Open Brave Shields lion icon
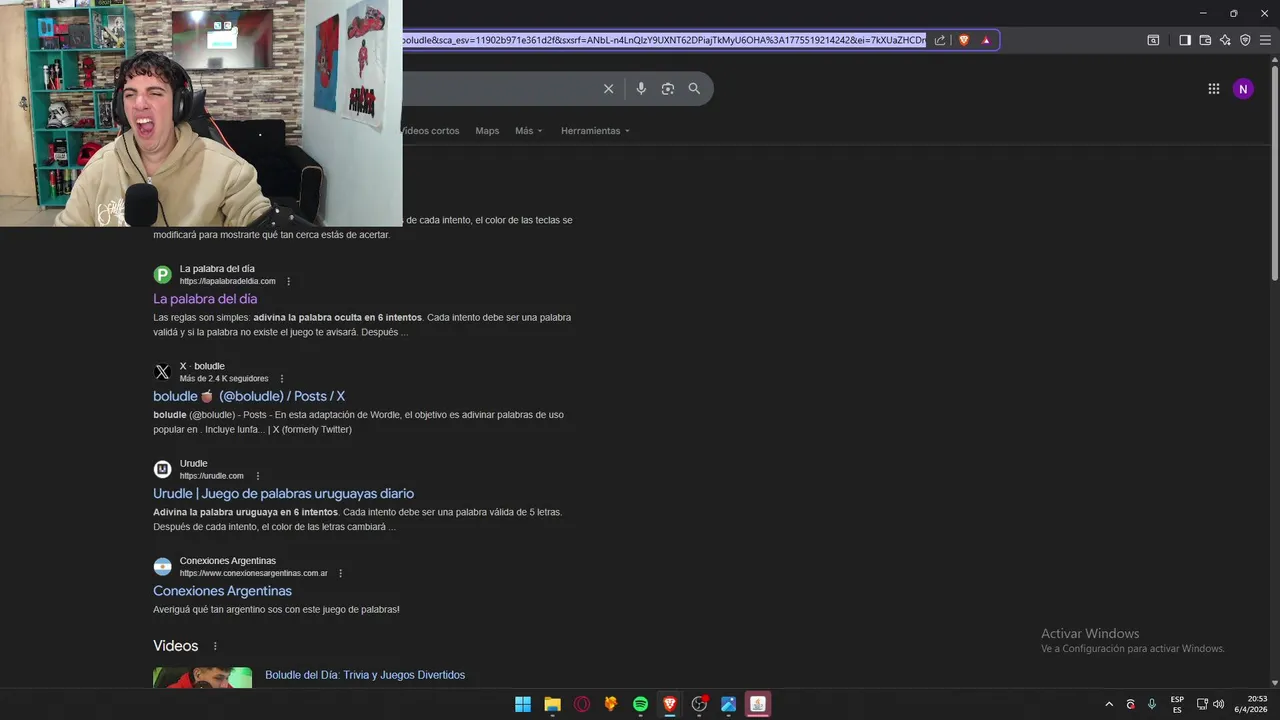 (x=964, y=40)
